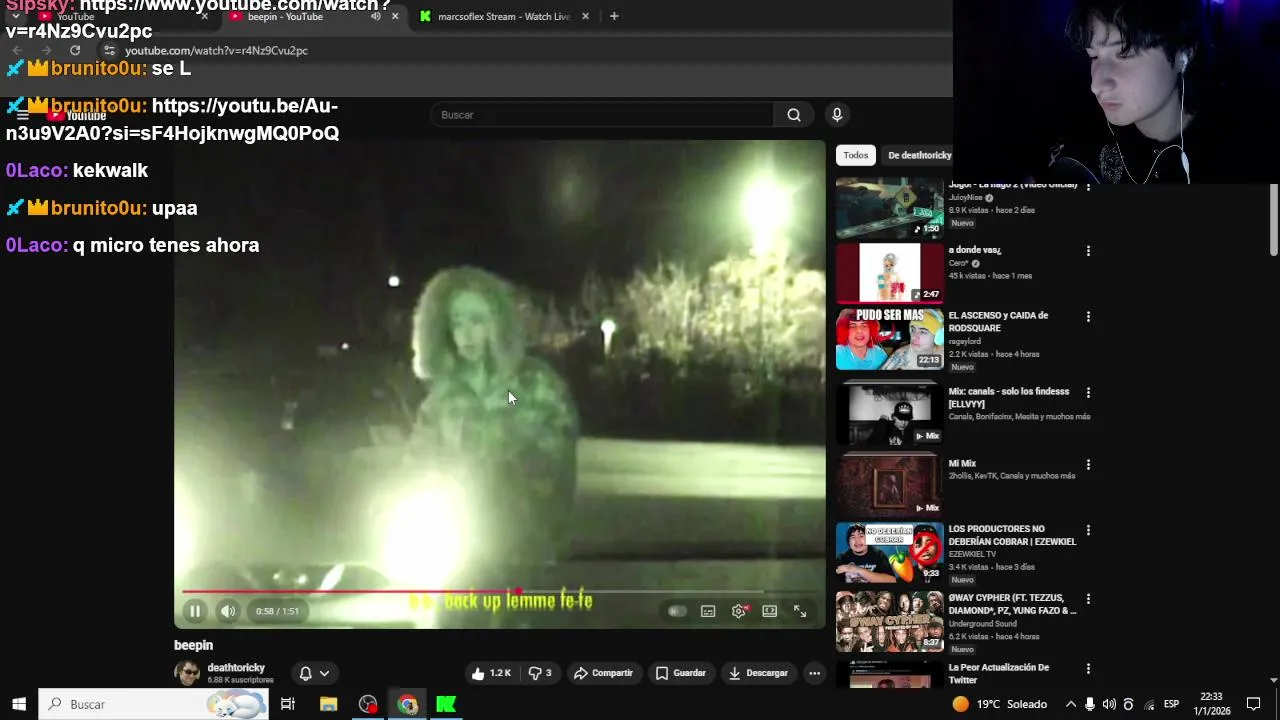Open Compartir share options
This screenshot has width=1280, height=720.
pos(603,673)
